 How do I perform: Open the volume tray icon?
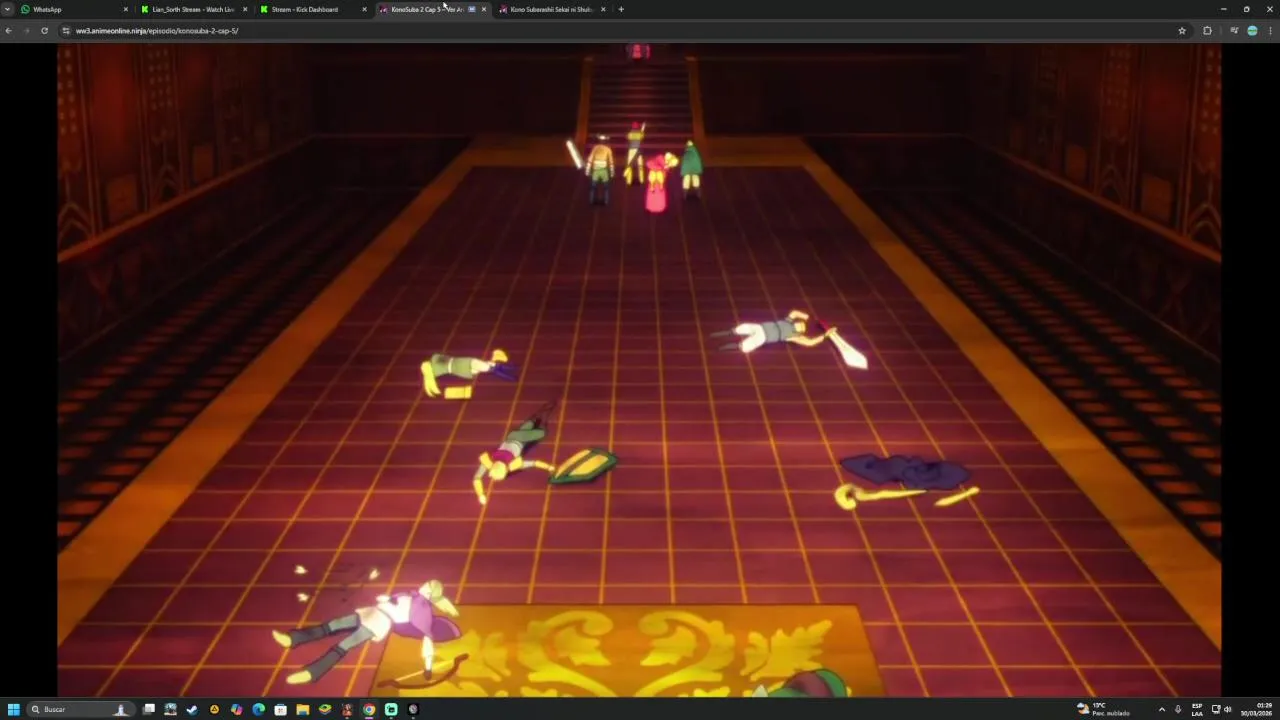click(1227, 709)
